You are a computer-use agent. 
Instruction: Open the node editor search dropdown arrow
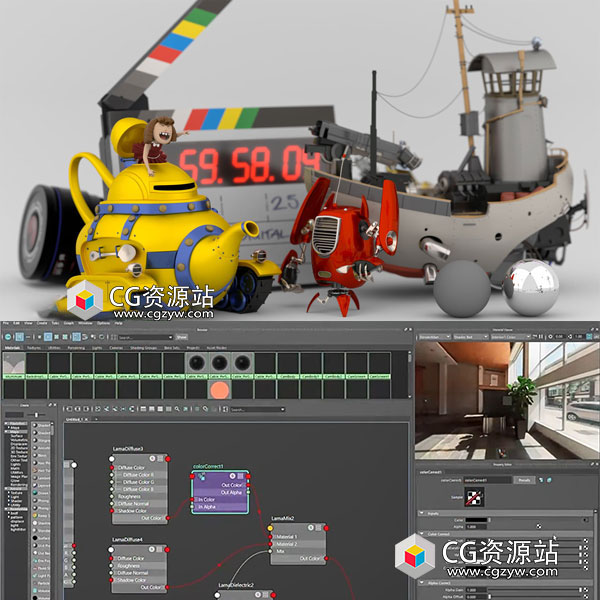[283, 409]
